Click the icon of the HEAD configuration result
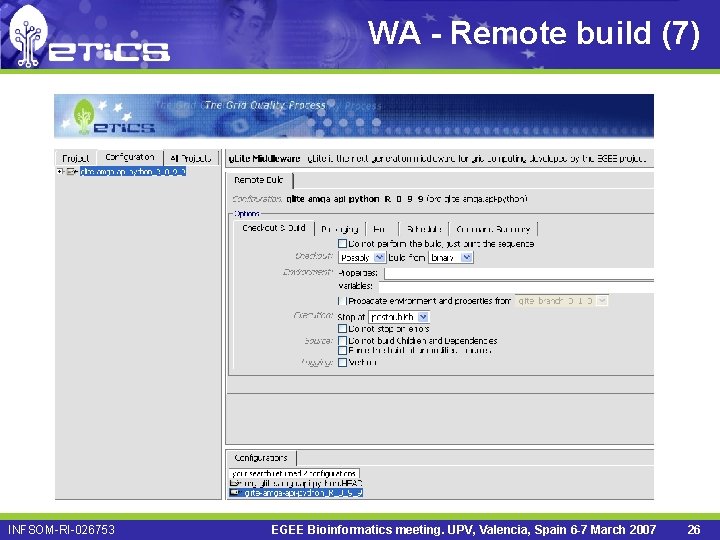The image size is (720, 540). click(235, 483)
